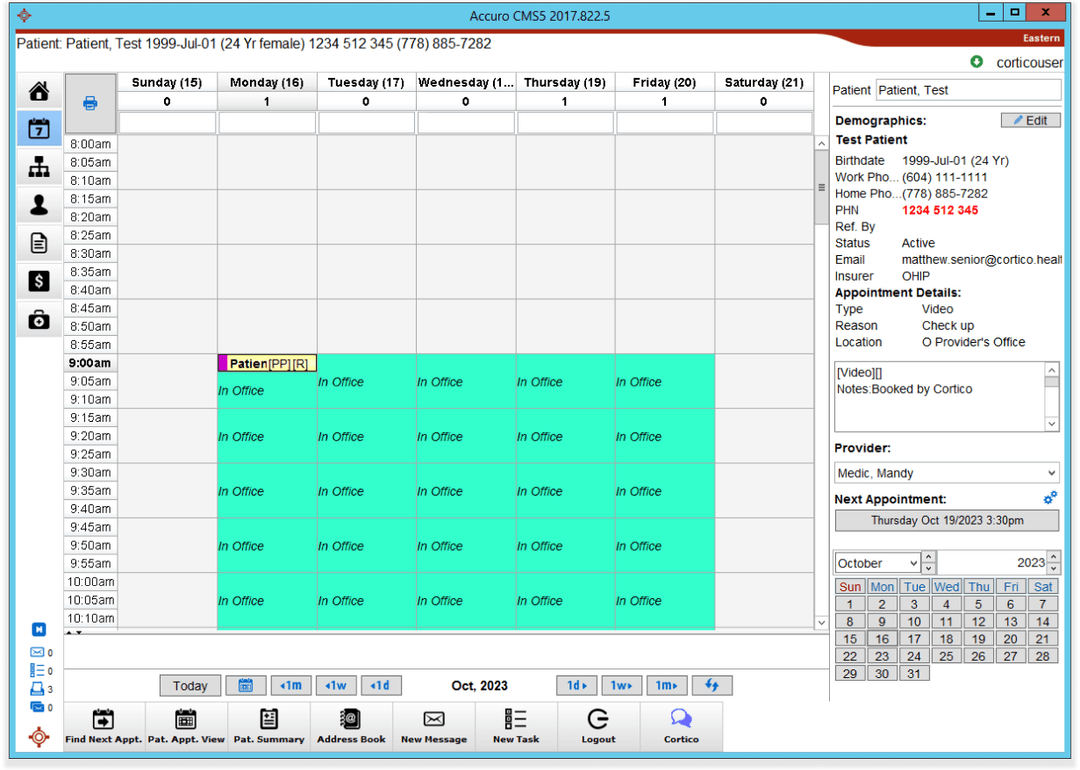Click New Task in the bottom toolbar
Image resolution: width=1080 pixels, height=770 pixels.
click(x=516, y=725)
